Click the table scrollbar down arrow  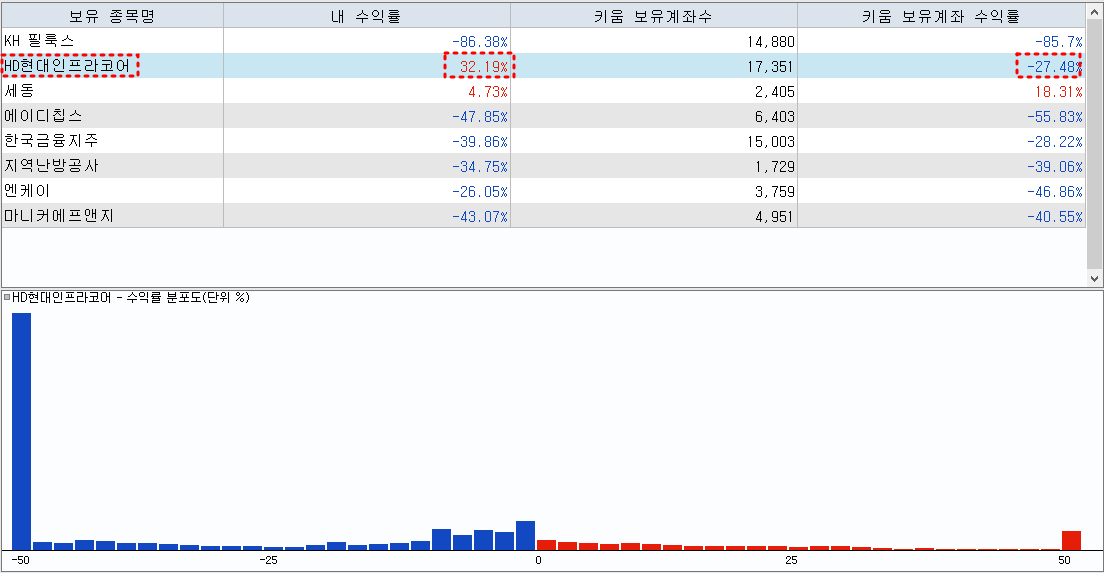tap(1094, 279)
